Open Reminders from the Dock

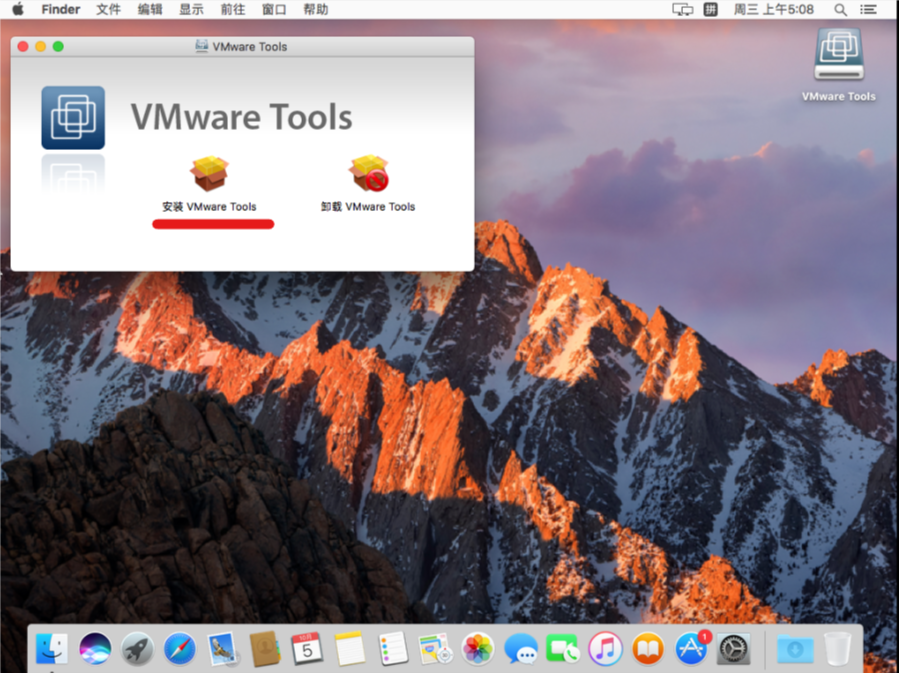coord(393,649)
